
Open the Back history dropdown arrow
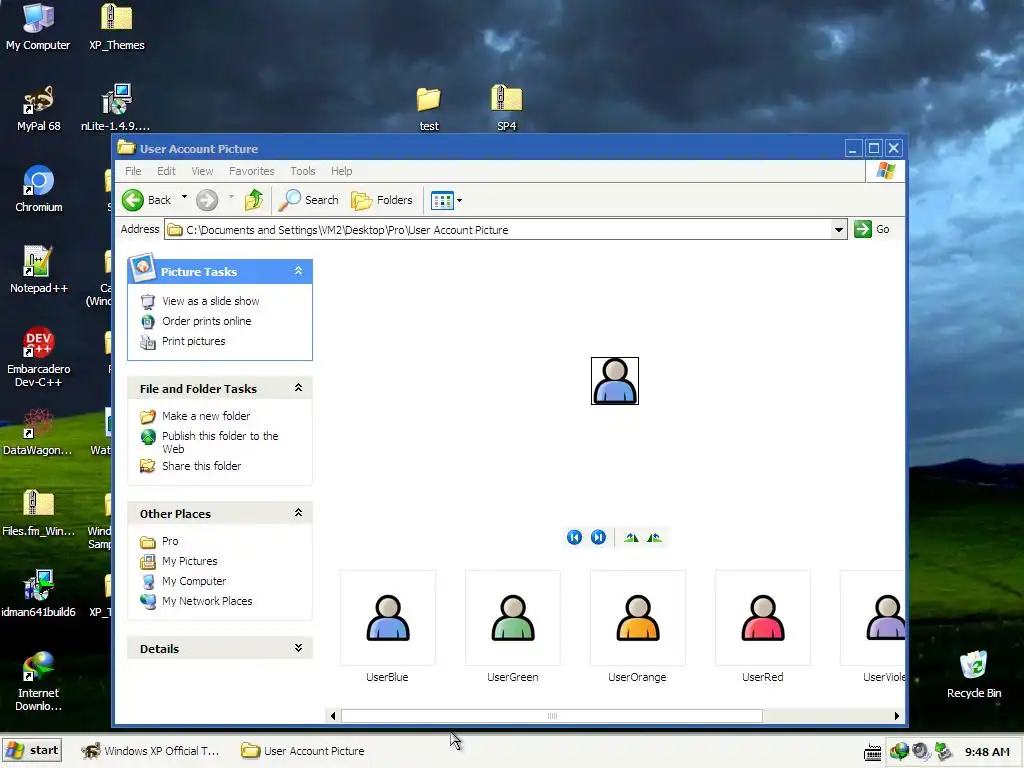pos(184,197)
